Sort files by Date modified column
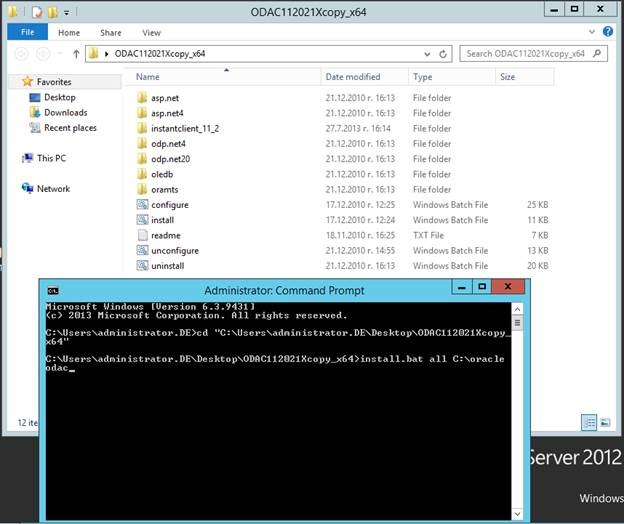The width and height of the screenshot is (624, 524). 352,77
